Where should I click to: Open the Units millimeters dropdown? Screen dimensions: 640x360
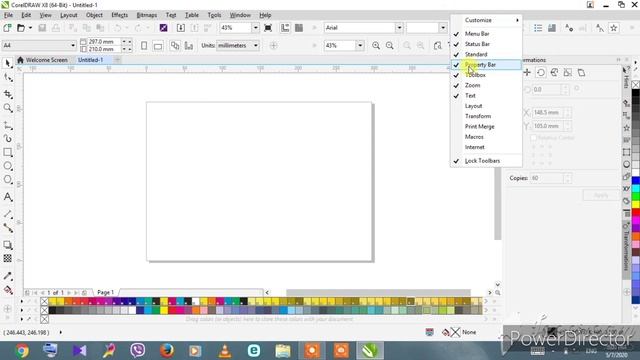pyautogui.click(x=256, y=45)
